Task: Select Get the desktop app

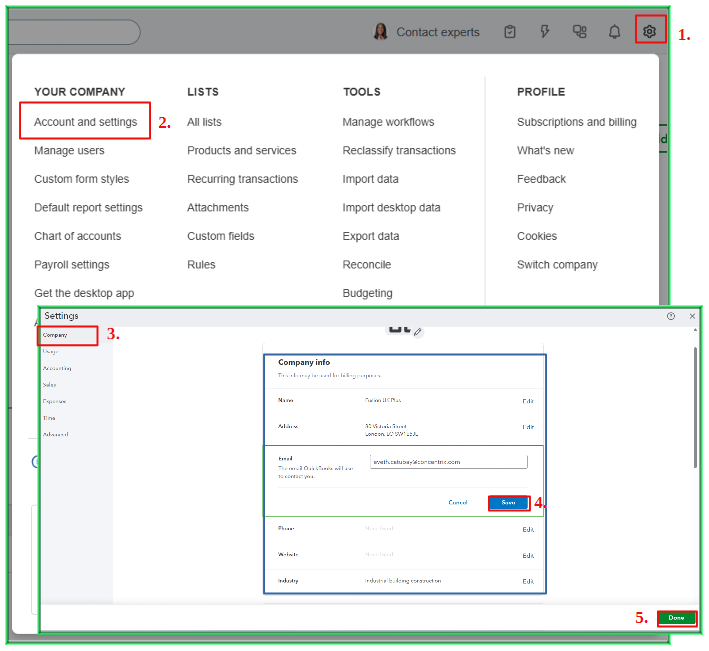Action: tap(84, 293)
